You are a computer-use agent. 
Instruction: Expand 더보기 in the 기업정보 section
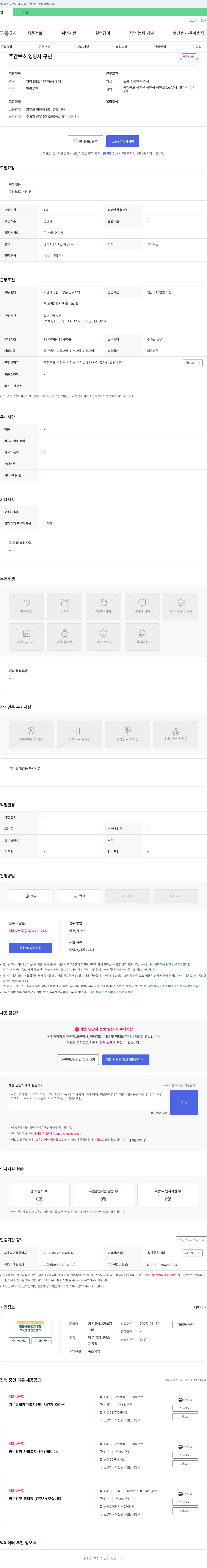click(200, 1308)
